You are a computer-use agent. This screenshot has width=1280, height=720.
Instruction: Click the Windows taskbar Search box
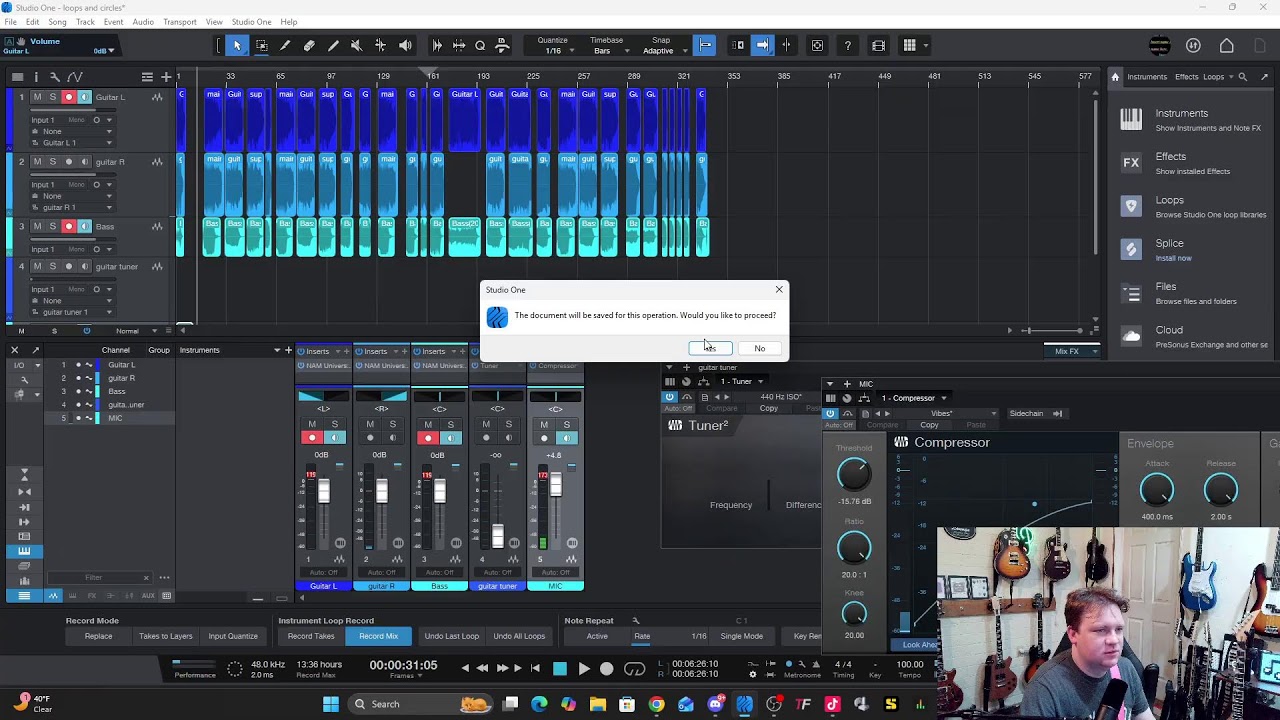(x=418, y=704)
